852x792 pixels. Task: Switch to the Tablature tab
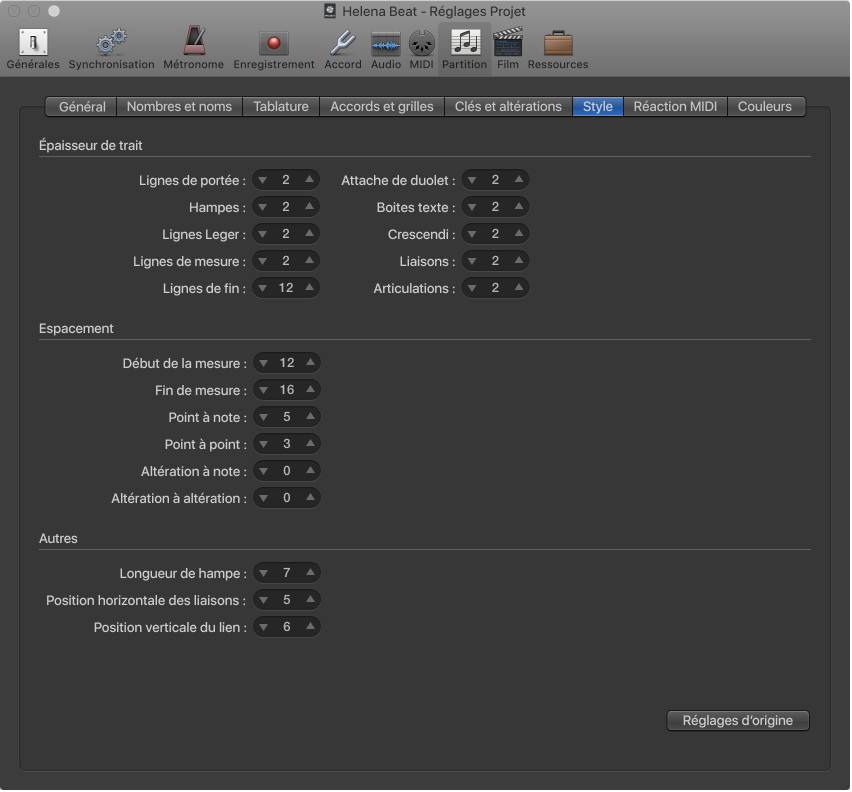point(281,106)
